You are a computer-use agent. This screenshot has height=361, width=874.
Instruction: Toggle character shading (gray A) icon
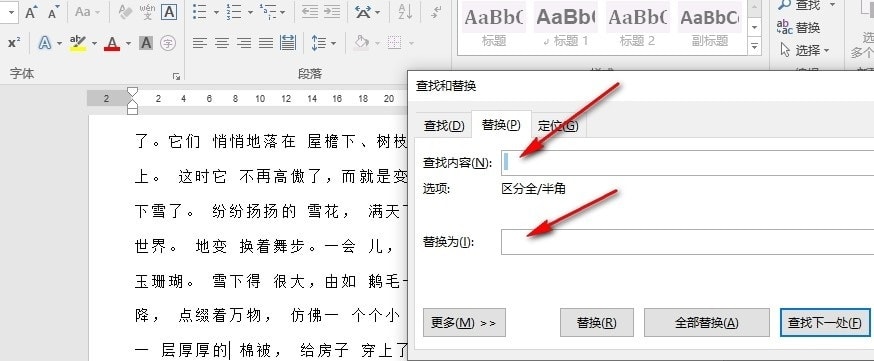(146, 43)
